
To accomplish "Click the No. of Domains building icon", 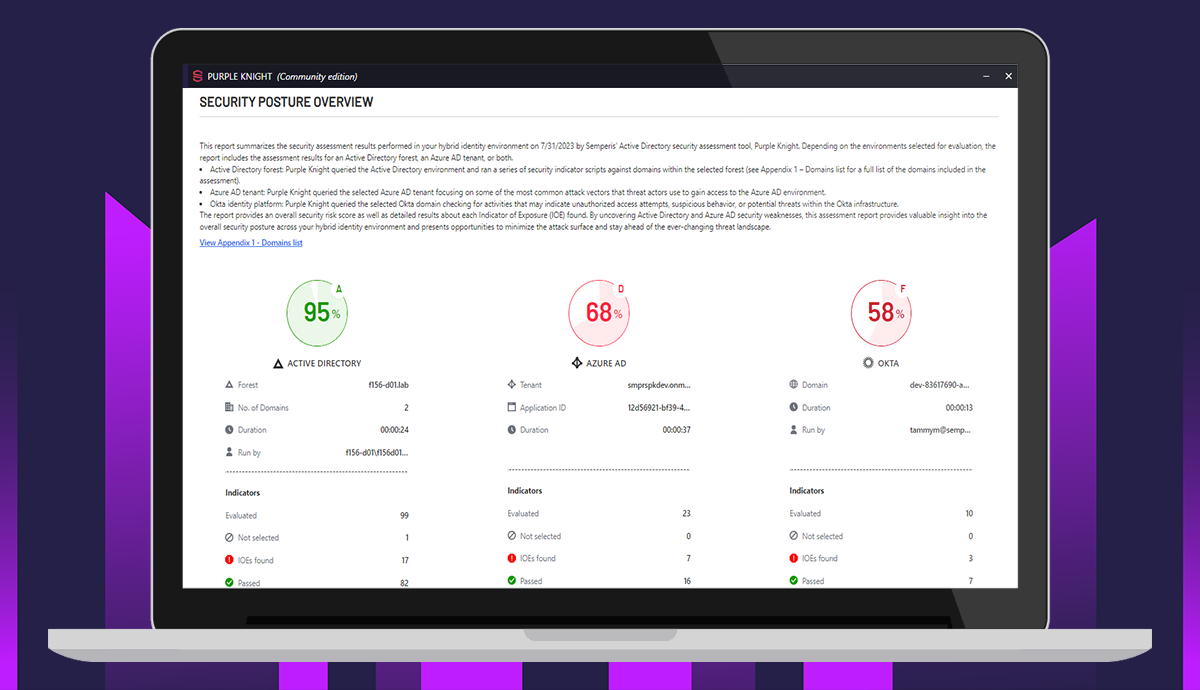I will 228,407.
